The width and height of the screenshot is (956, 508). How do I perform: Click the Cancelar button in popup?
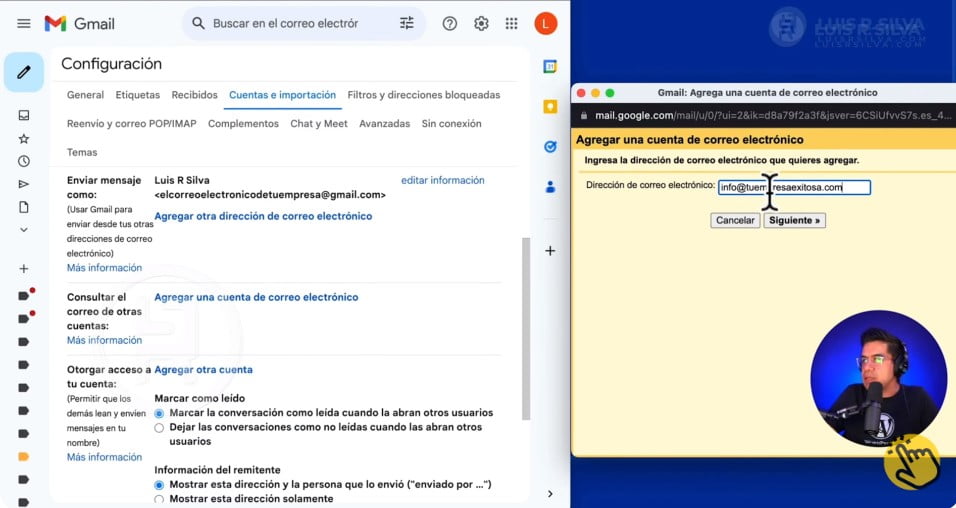(x=735, y=221)
